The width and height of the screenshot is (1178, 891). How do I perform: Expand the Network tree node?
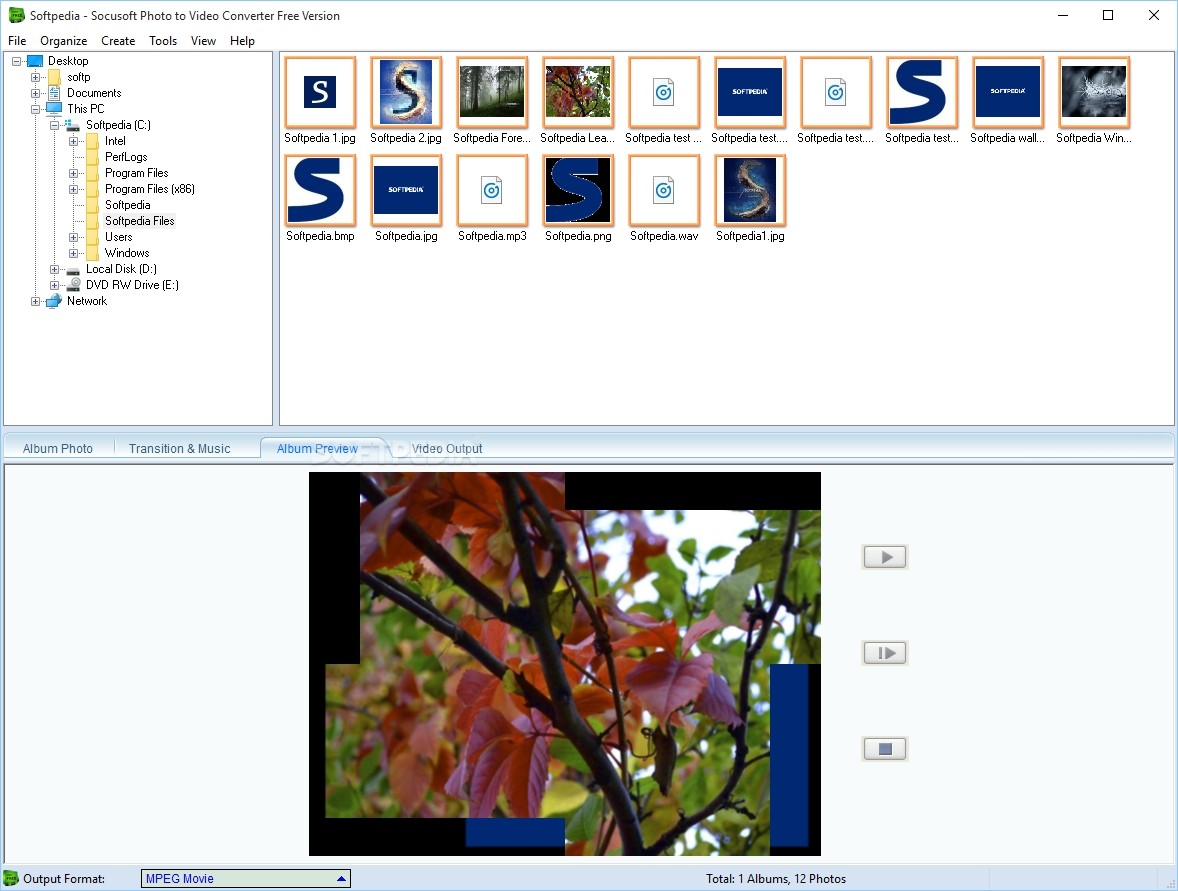(x=35, y=301)
